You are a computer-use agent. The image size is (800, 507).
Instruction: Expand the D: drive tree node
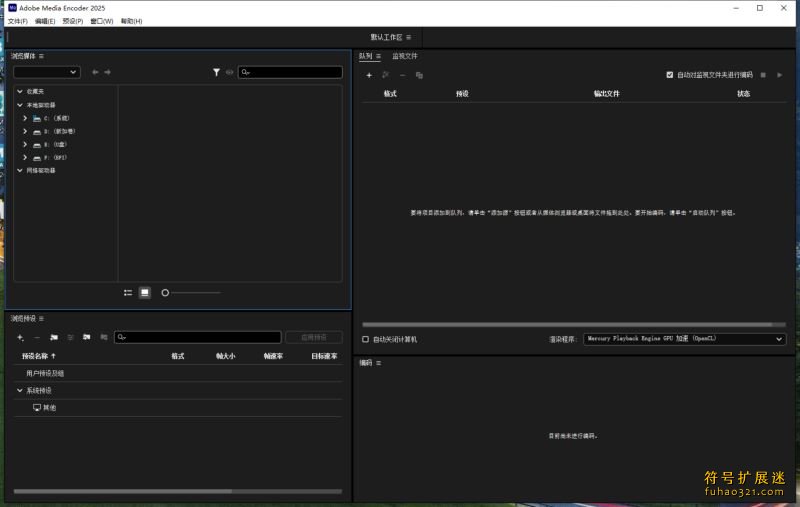click(25, 132)
